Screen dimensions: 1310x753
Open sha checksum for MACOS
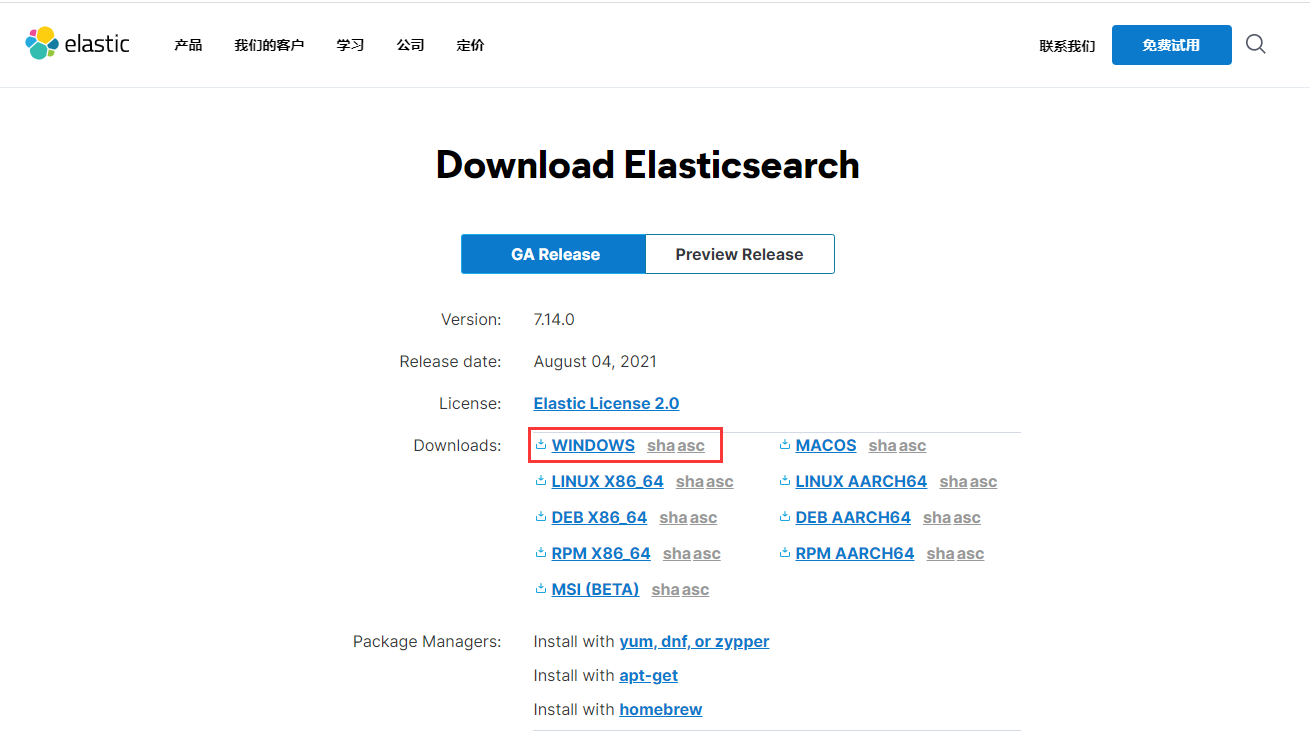883,446
